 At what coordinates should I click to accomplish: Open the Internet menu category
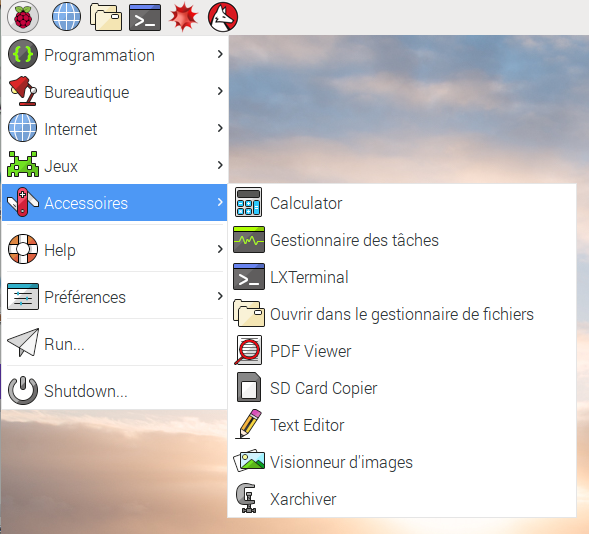(115, 128)
